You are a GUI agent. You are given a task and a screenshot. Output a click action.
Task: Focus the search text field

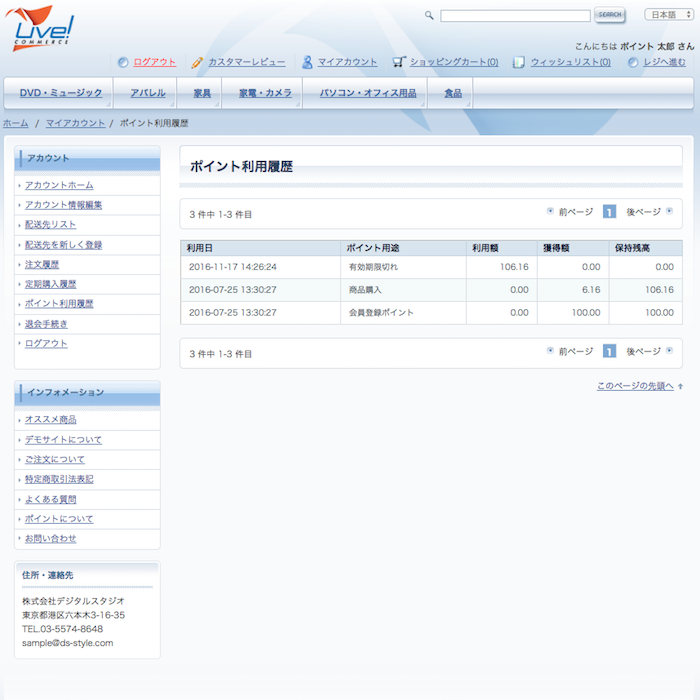point(515,16)
